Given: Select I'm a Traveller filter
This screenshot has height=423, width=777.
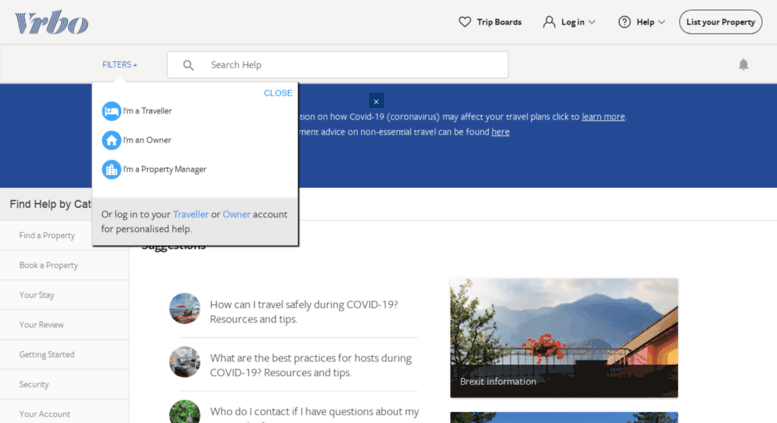Looking at the screenshot, I should click(x=147, y=111).
